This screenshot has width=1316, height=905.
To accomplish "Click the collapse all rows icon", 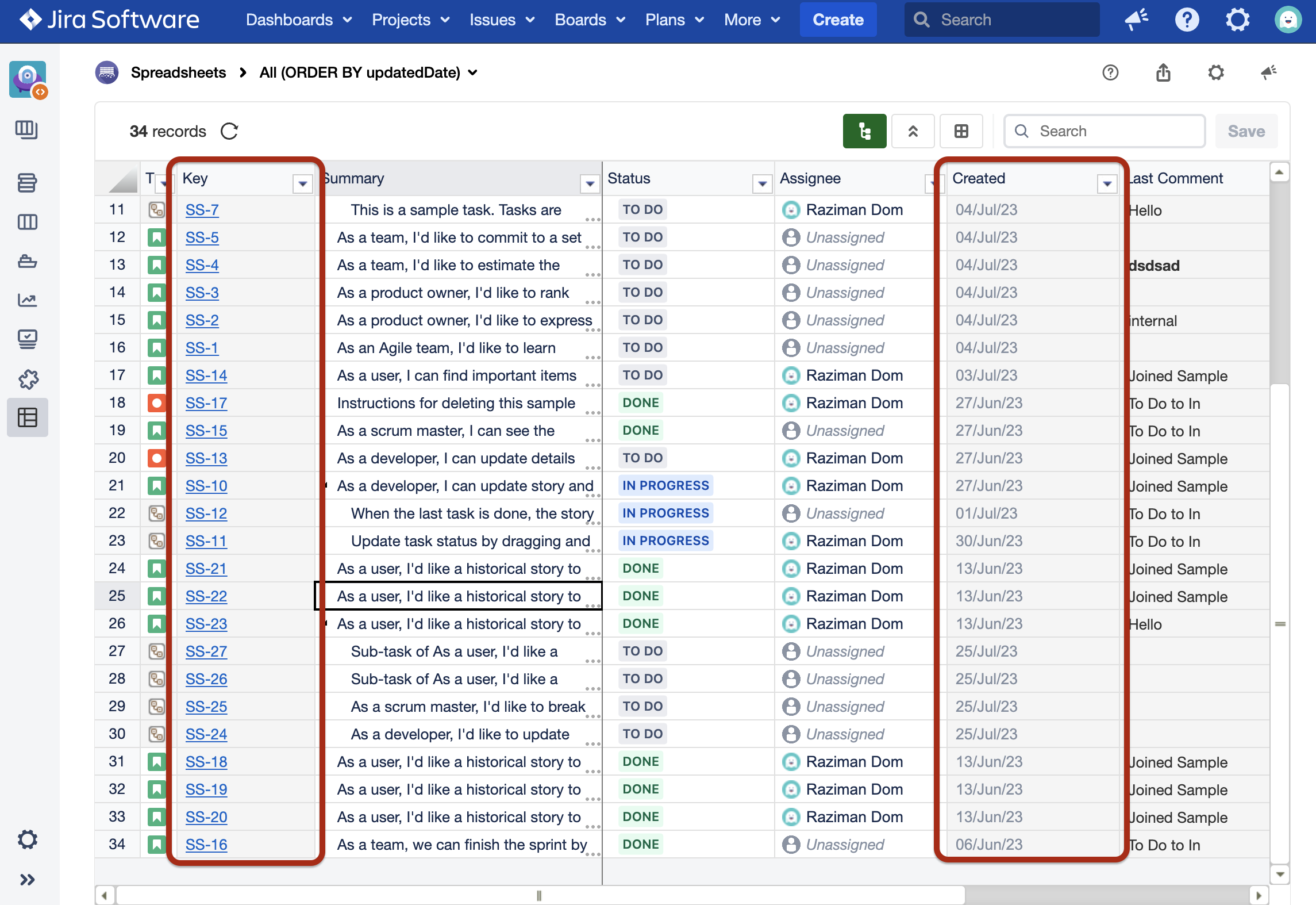I will point(913,131).
